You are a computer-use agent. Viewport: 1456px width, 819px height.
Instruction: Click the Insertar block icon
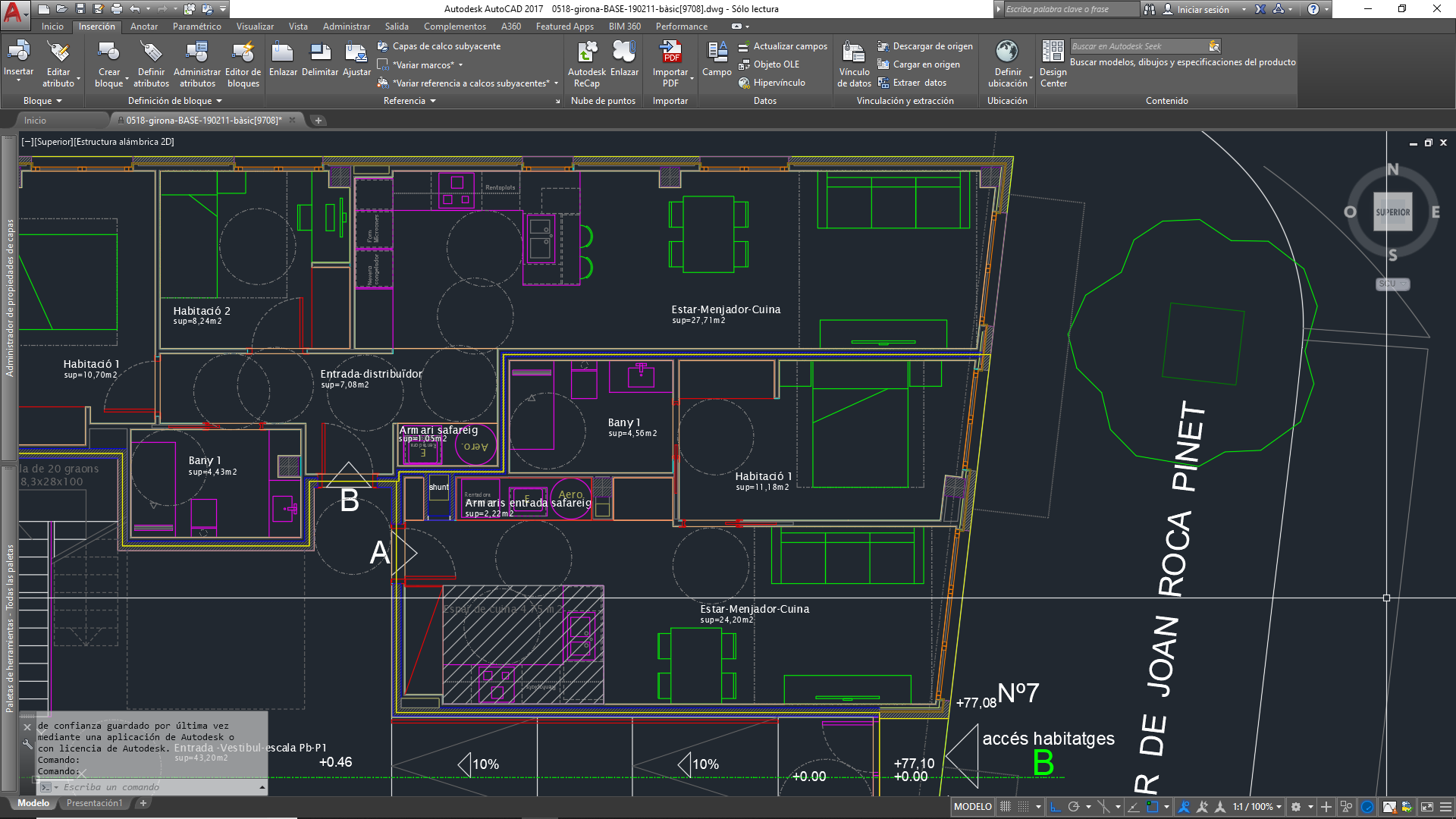tap(18, 52)
